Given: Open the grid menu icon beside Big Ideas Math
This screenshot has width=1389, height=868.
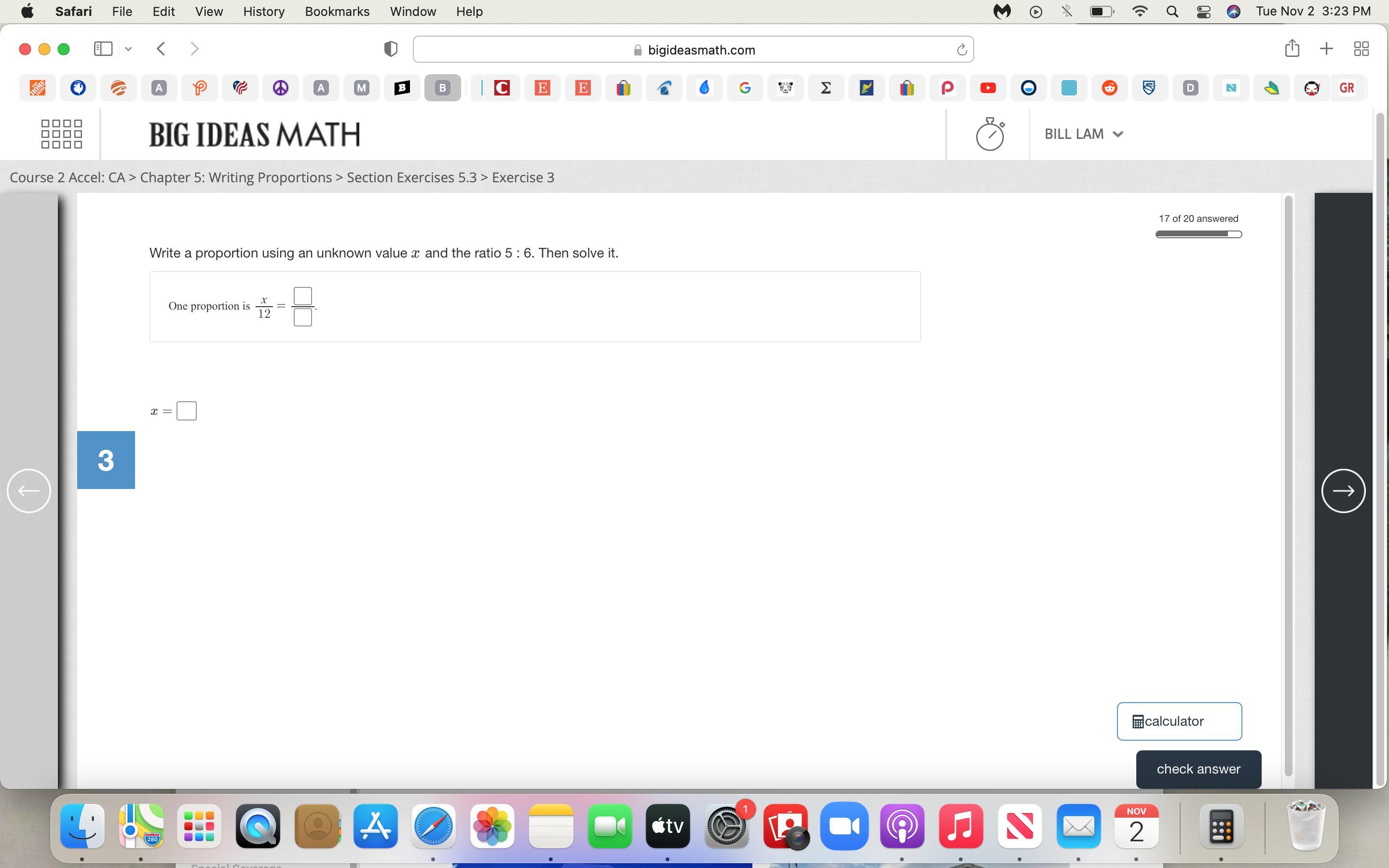Looking at the screenshot, I should click(61, 135).
